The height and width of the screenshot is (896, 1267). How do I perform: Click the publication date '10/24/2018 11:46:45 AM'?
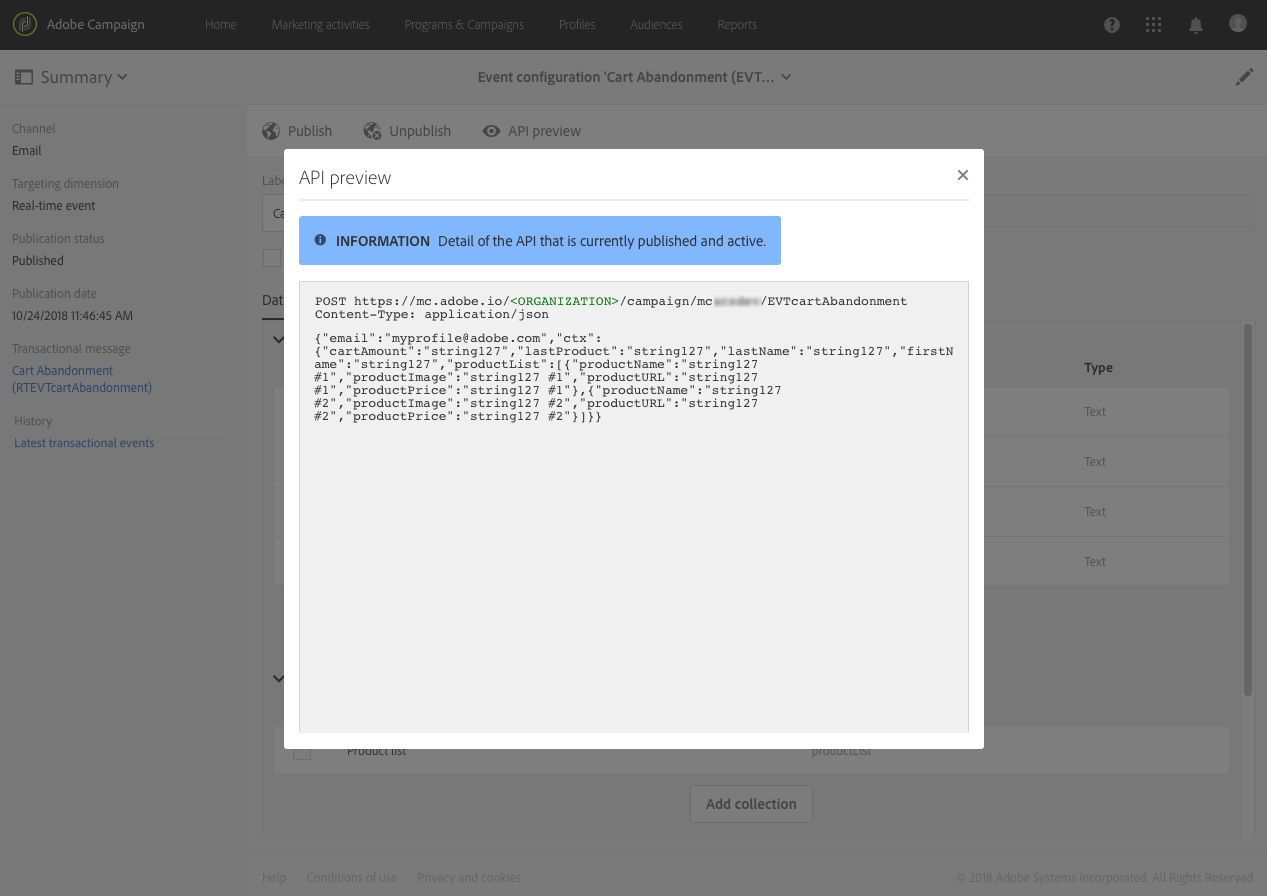tap(72, 316)
